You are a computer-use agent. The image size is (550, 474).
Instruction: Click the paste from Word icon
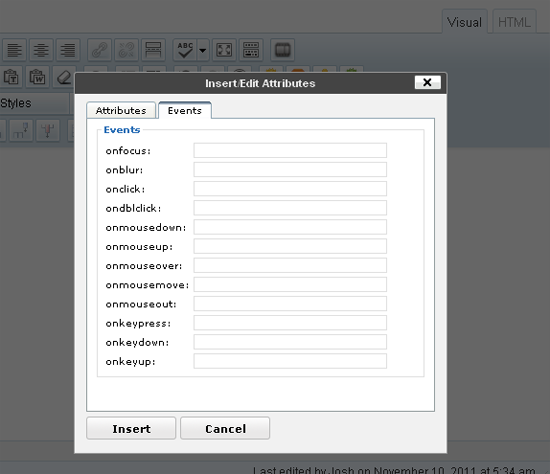click(x=37, y=76)
